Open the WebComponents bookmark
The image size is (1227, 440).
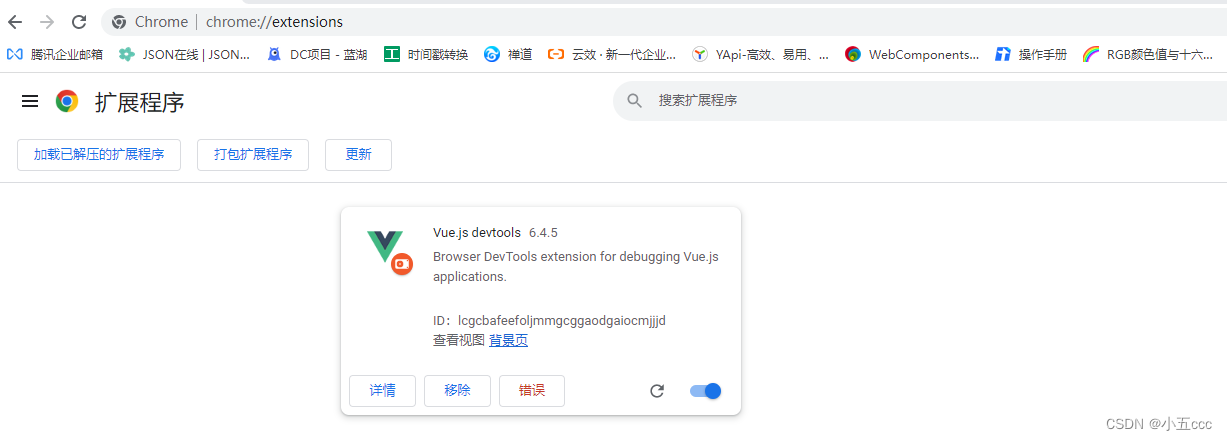[912, 55]
